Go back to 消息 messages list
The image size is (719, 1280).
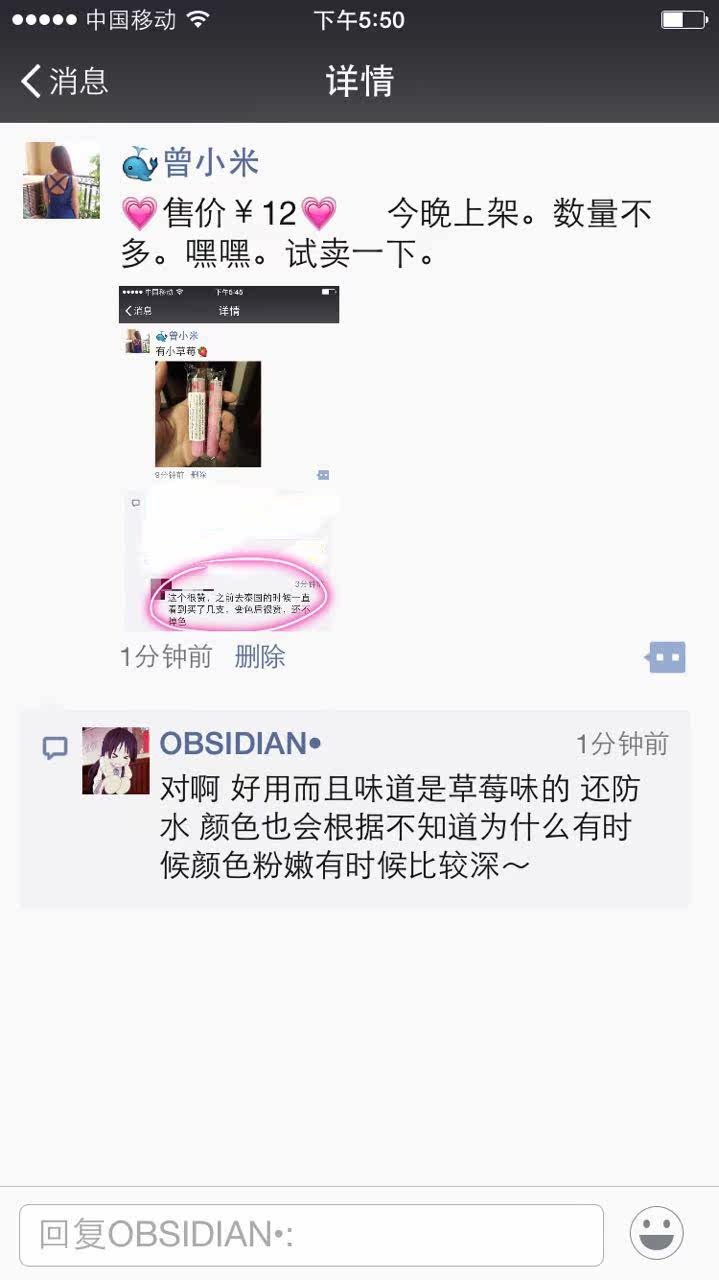[65, 81]
